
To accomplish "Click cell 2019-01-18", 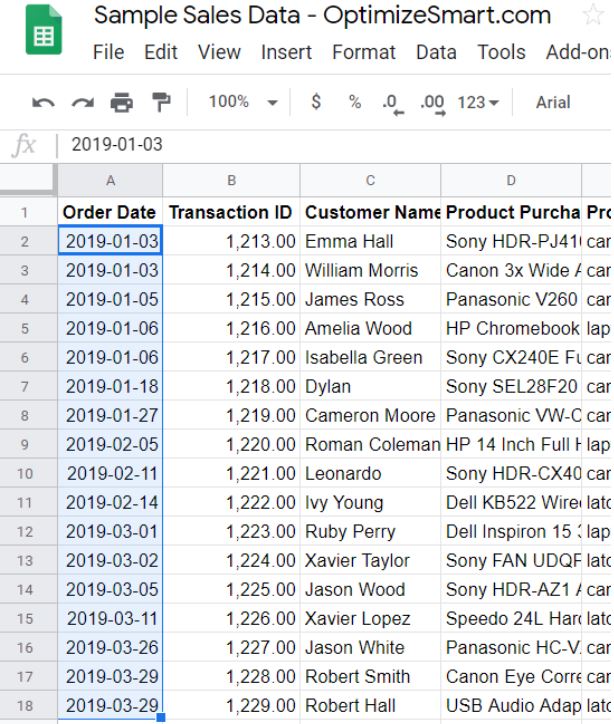I will point(110,386).
